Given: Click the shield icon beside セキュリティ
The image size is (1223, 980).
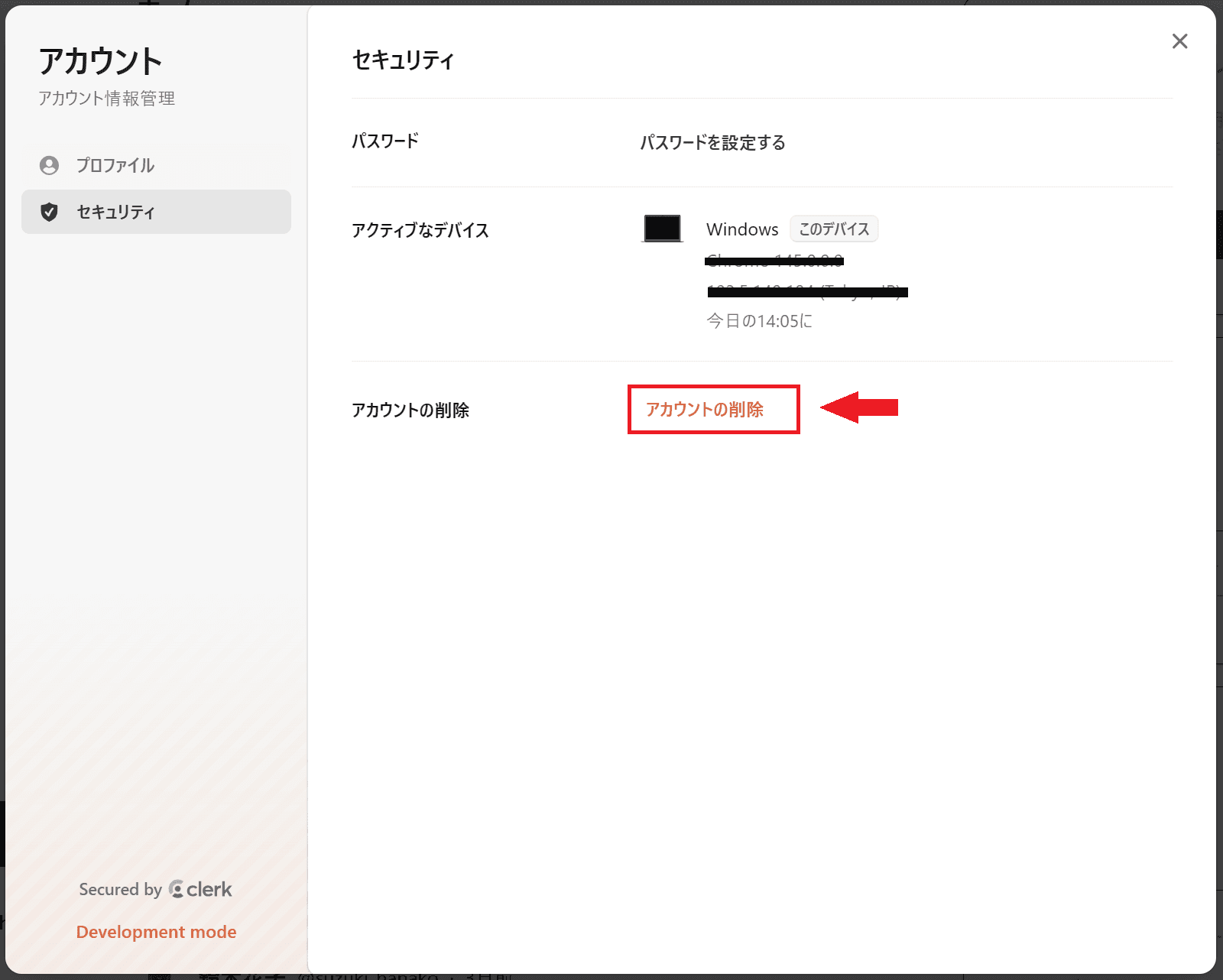Looking at the screenshot, I should [x=49, y=213].
